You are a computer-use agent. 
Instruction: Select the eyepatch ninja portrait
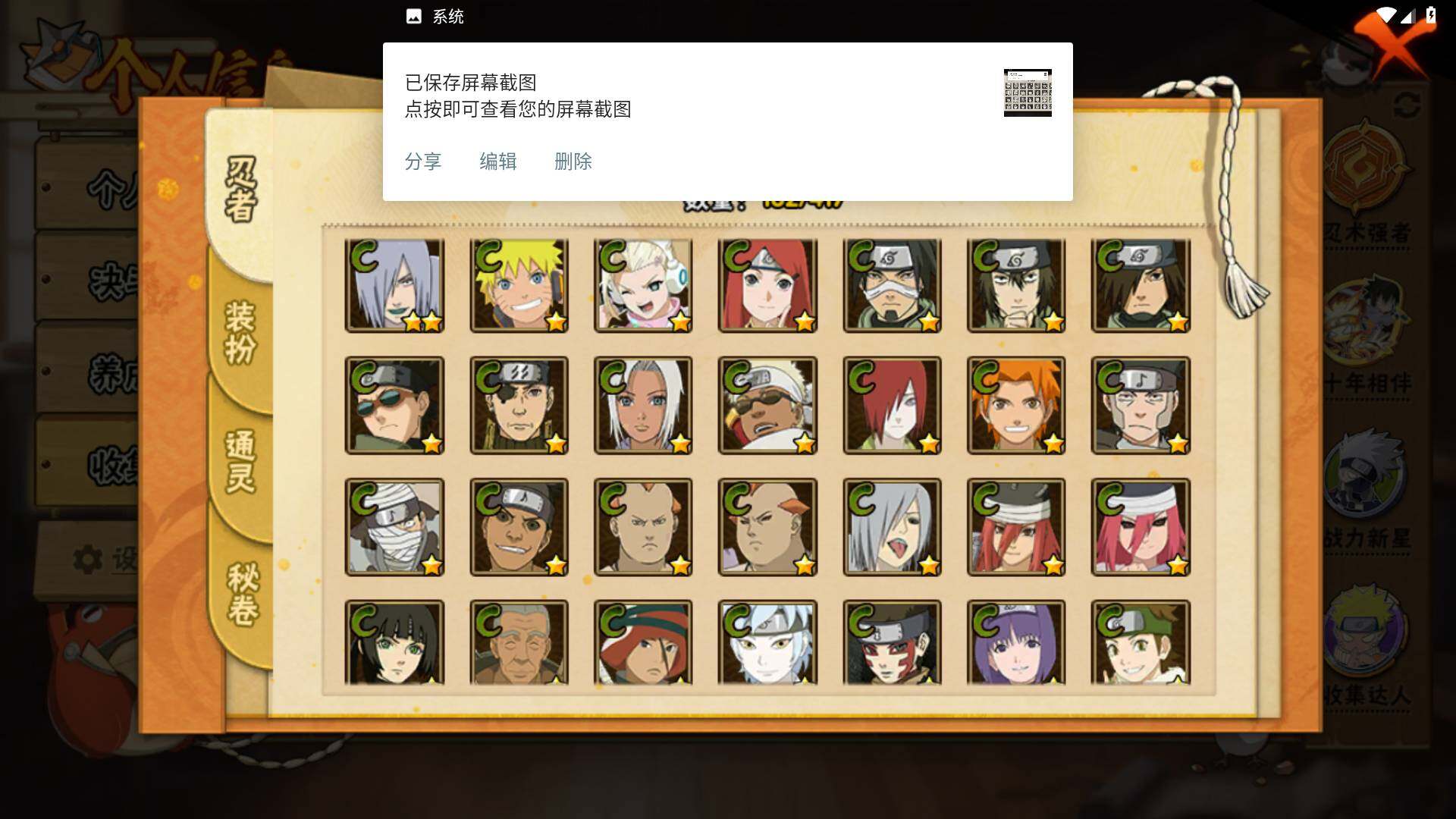pyautogui.click(x=519, y=406)
